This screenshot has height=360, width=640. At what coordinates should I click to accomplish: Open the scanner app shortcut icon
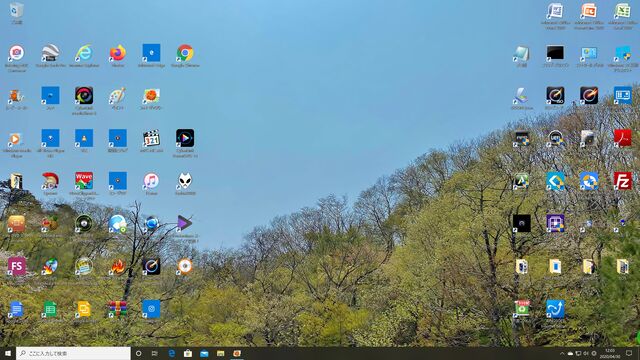pos(521,96)
